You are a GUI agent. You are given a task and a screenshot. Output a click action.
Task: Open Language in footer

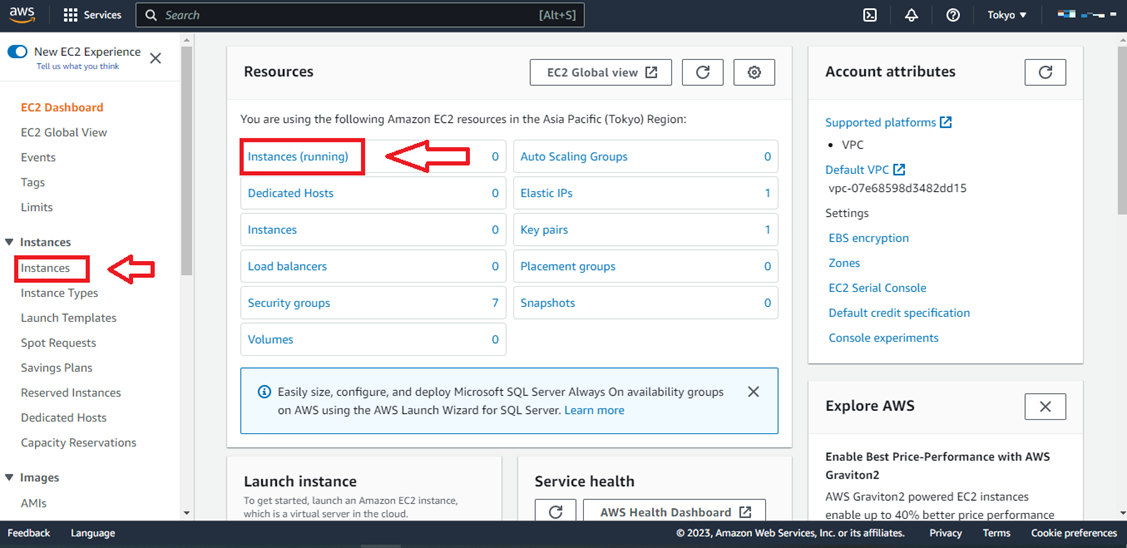tap(93, 533)
